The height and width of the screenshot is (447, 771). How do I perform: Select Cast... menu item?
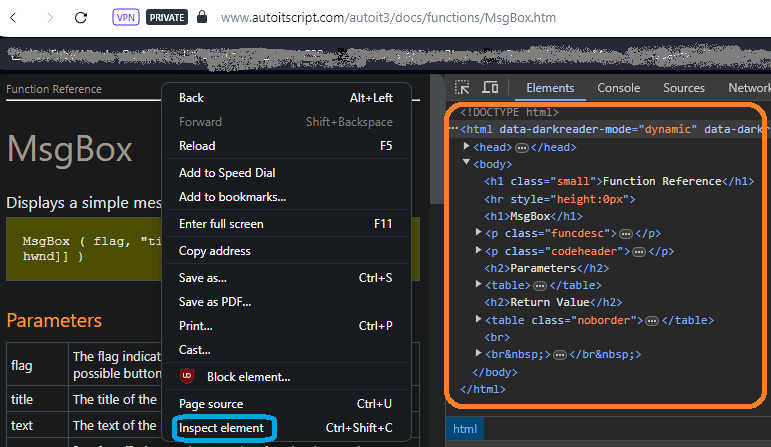(286, 350)
